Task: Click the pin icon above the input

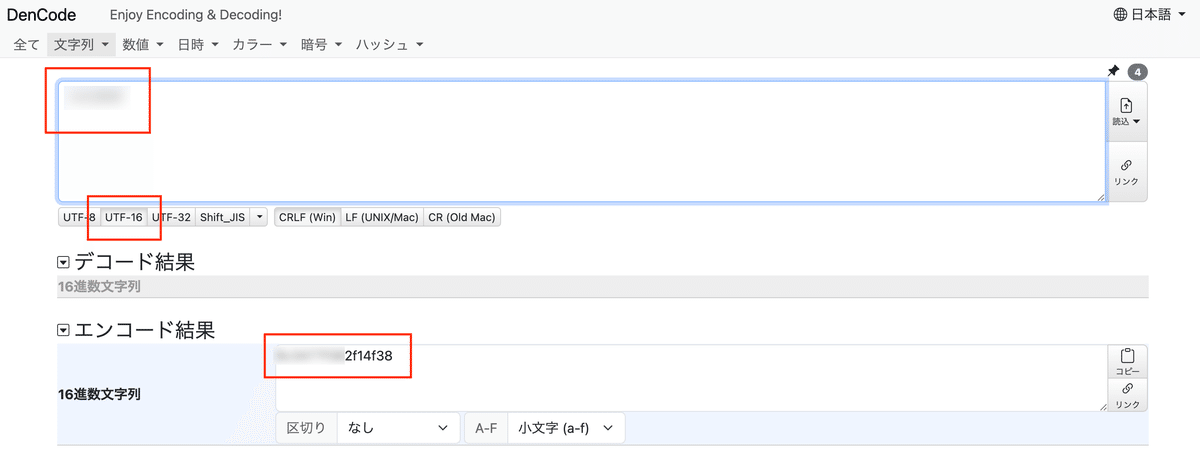Action: pos(1113,71)
